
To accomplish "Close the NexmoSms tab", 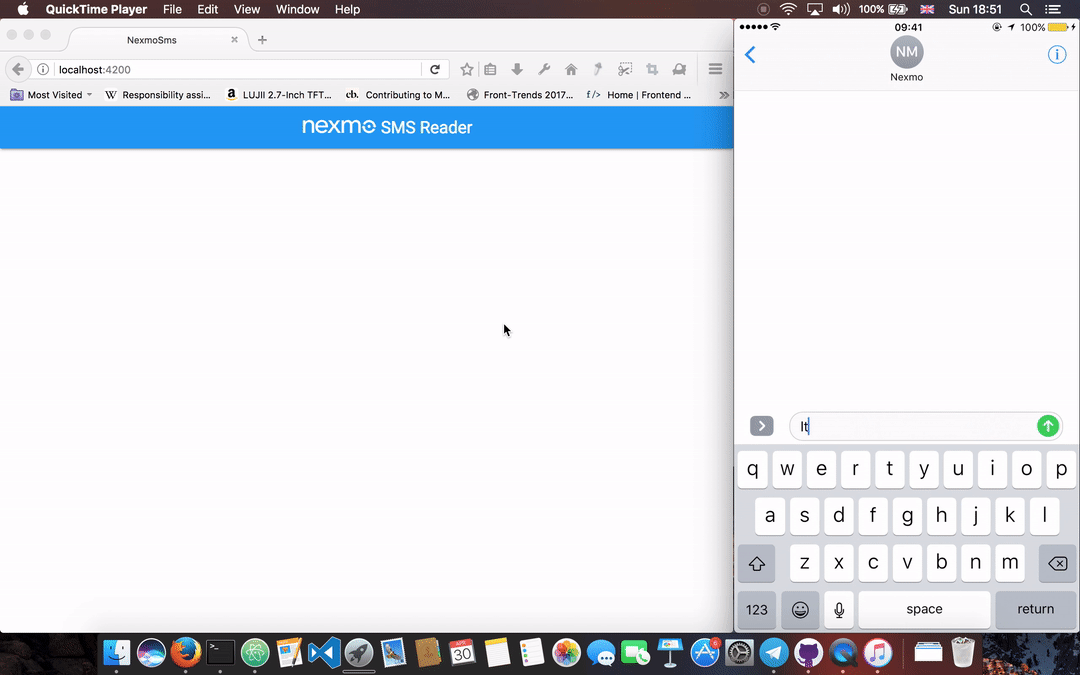I will (234, 40).
